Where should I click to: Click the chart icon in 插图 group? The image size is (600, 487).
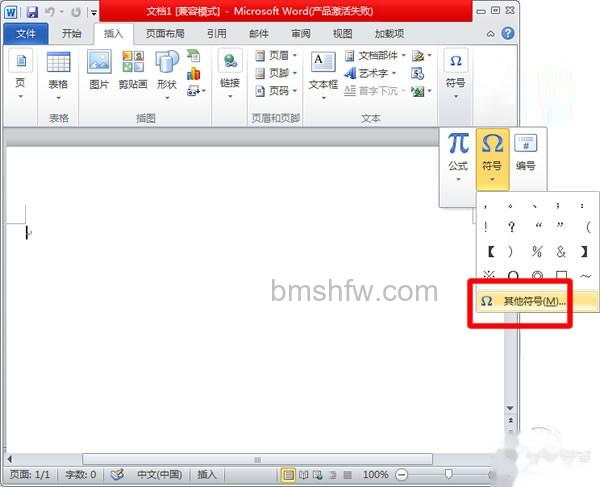(x=194, y=73)
